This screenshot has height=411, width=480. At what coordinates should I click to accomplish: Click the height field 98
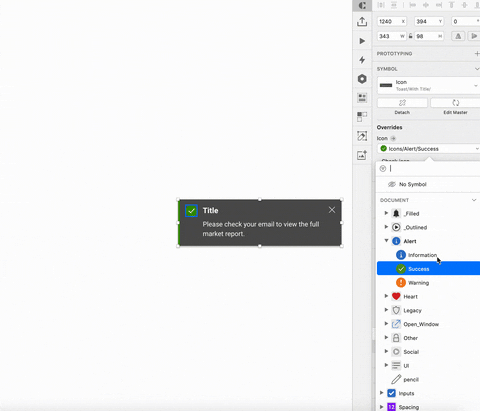tap(429, 36)
